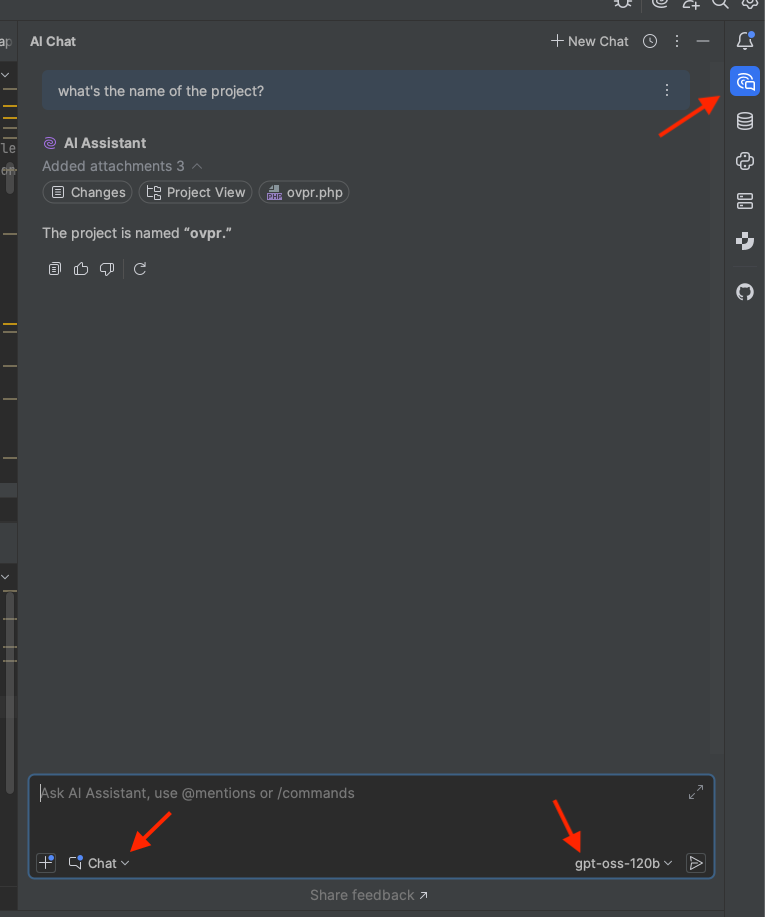
Task: Open the AI Chat panel options menu
Action: pos(677,41)
